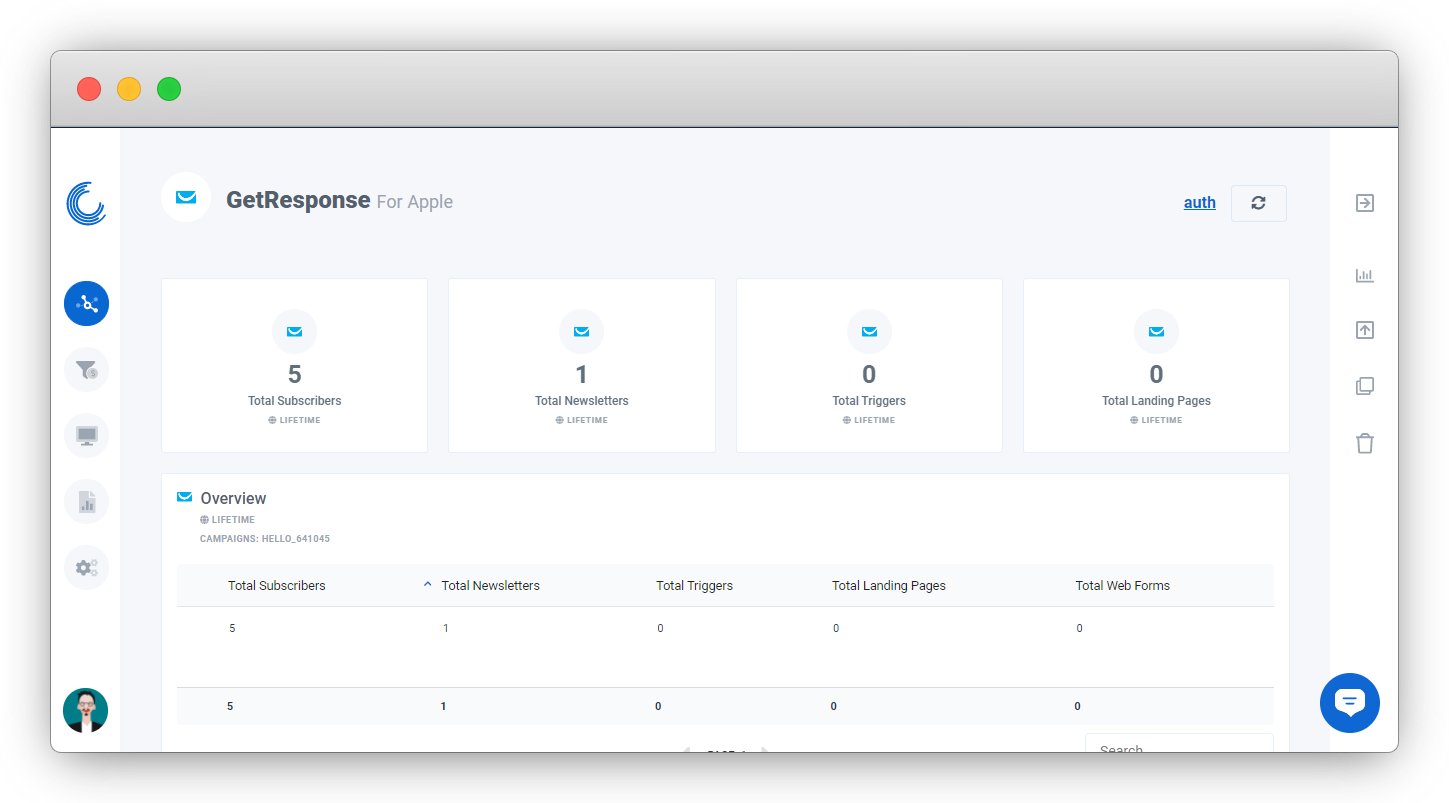This screenshot has width=1449, height=803.
Task: Click the 'Total Newsletters' card label
Action: 582,401
